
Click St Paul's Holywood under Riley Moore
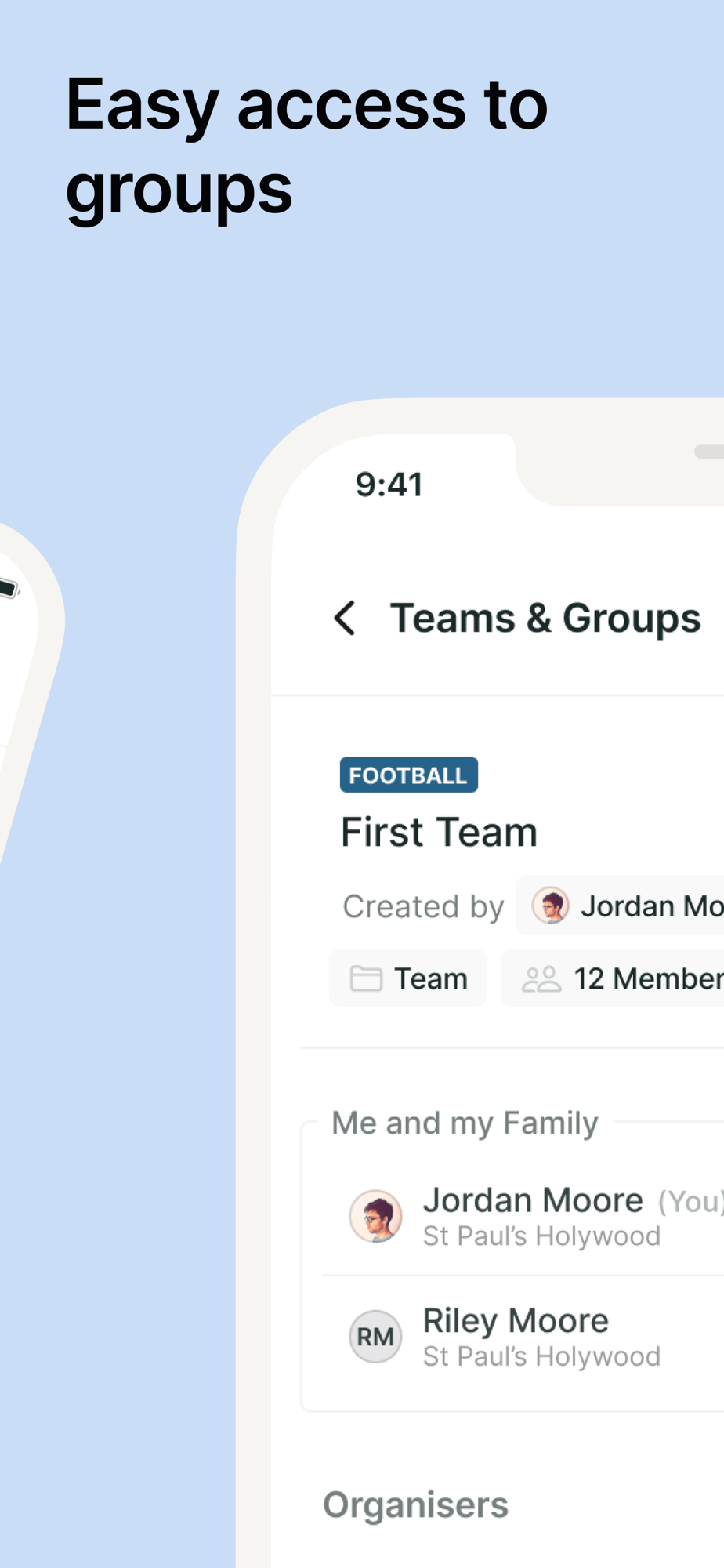(x=541, y=1357)
